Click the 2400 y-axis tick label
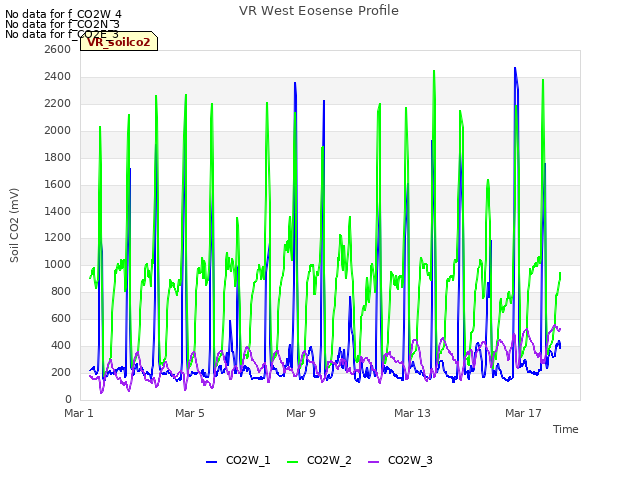Viewport: 640px width, 480px height. click(x=58, y=77)
